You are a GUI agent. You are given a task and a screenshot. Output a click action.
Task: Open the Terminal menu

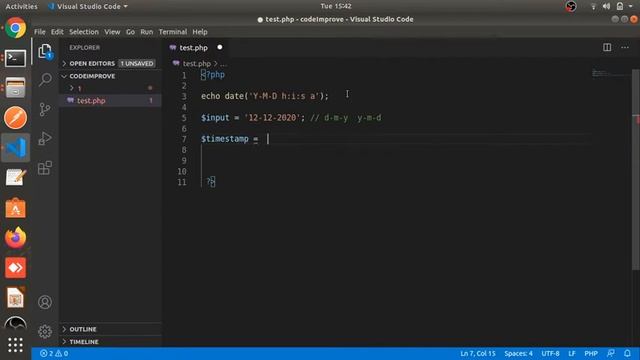point(173,32)
